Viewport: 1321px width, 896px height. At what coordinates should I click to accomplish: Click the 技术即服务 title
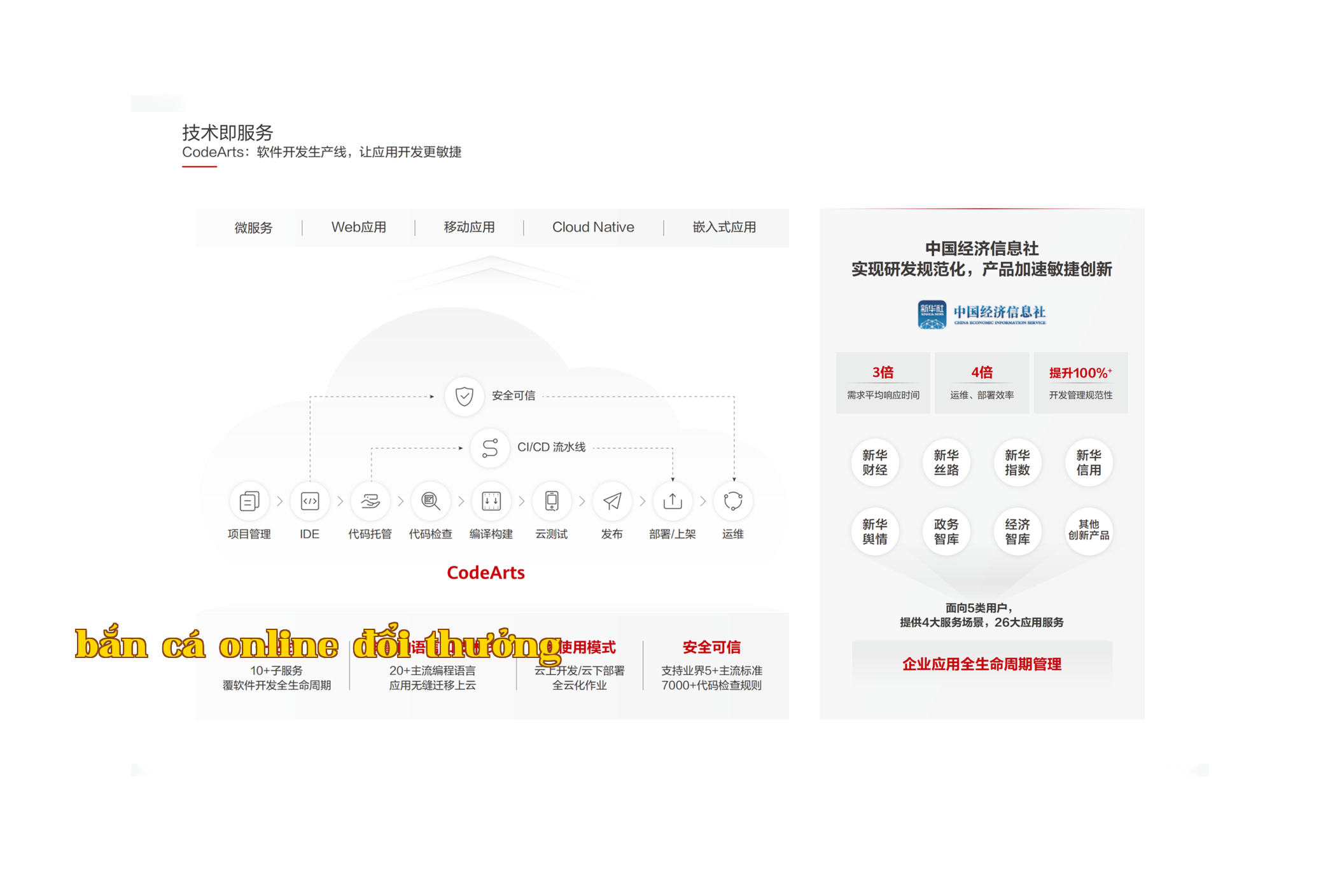(x=228, y=132)
